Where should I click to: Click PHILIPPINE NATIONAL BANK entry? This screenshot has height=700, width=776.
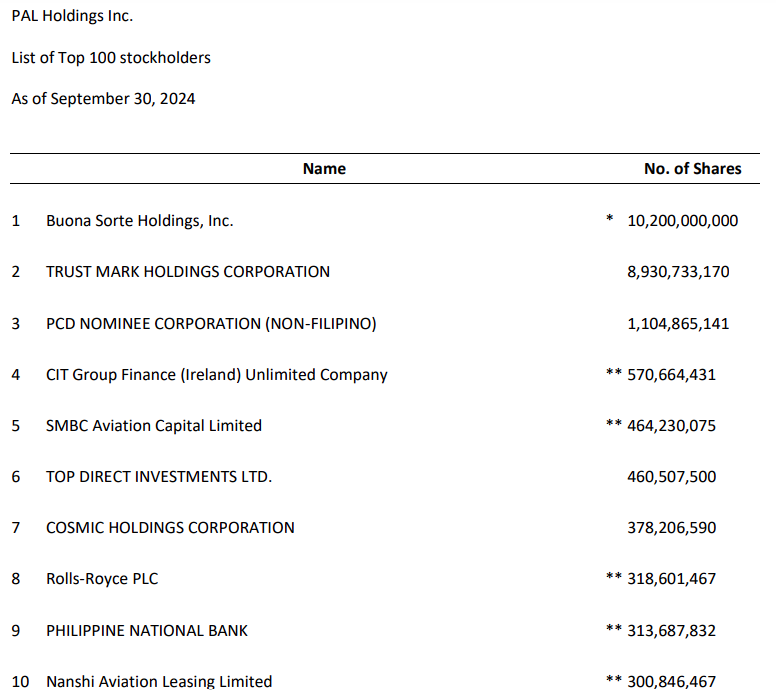pos(147,630)
